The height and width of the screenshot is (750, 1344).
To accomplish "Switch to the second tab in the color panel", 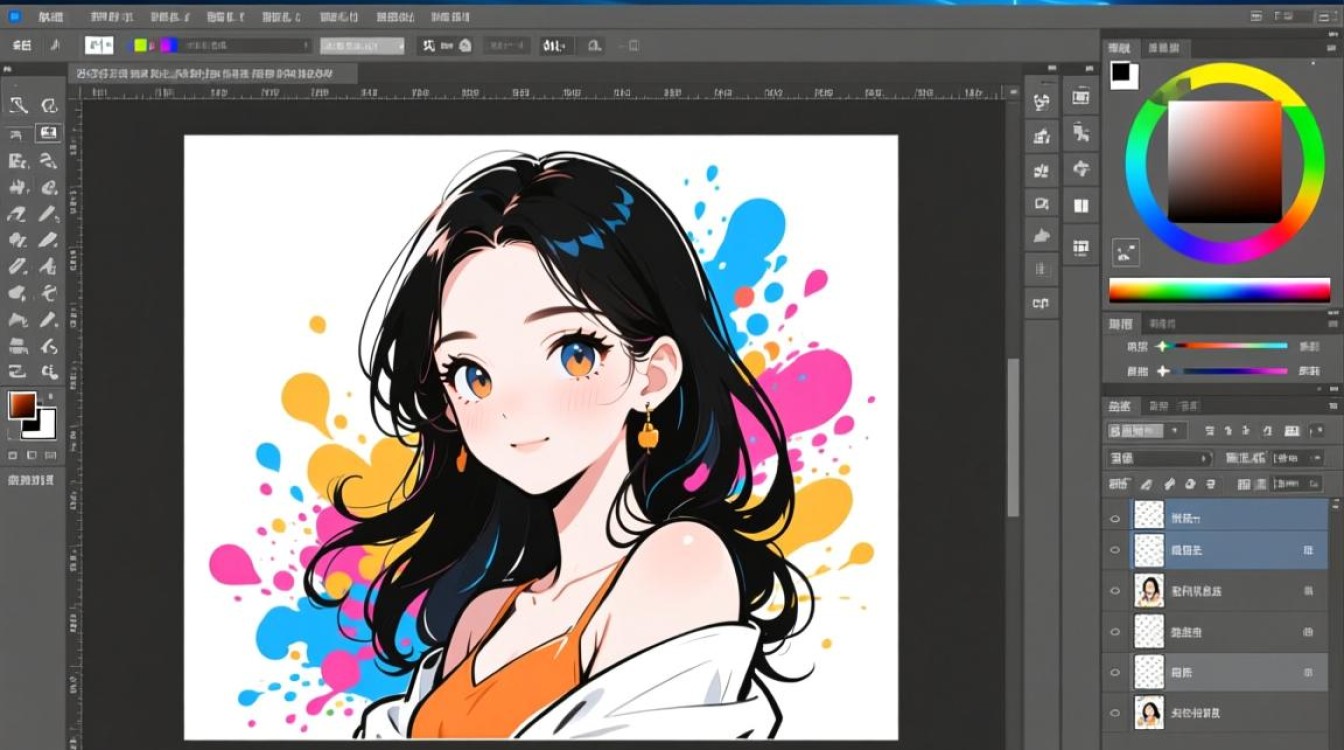I will 1162,47.
